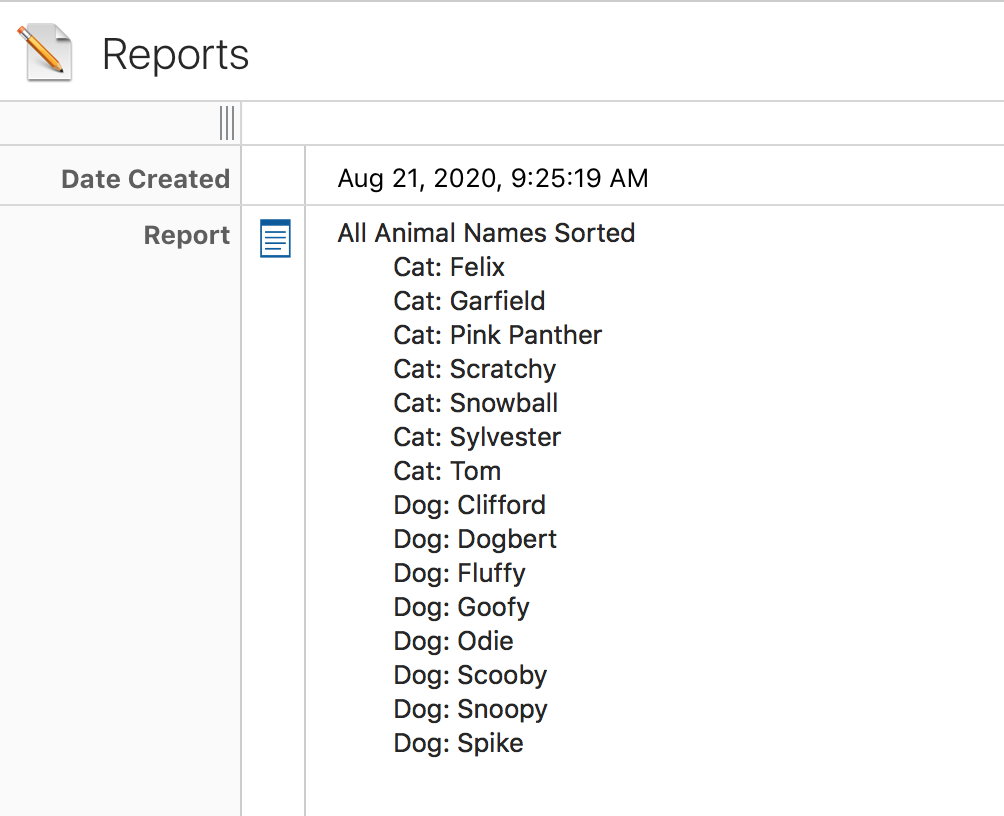Click the Cat: Scratchy entry
The image size is (1004, 816).
click(474, 369)
